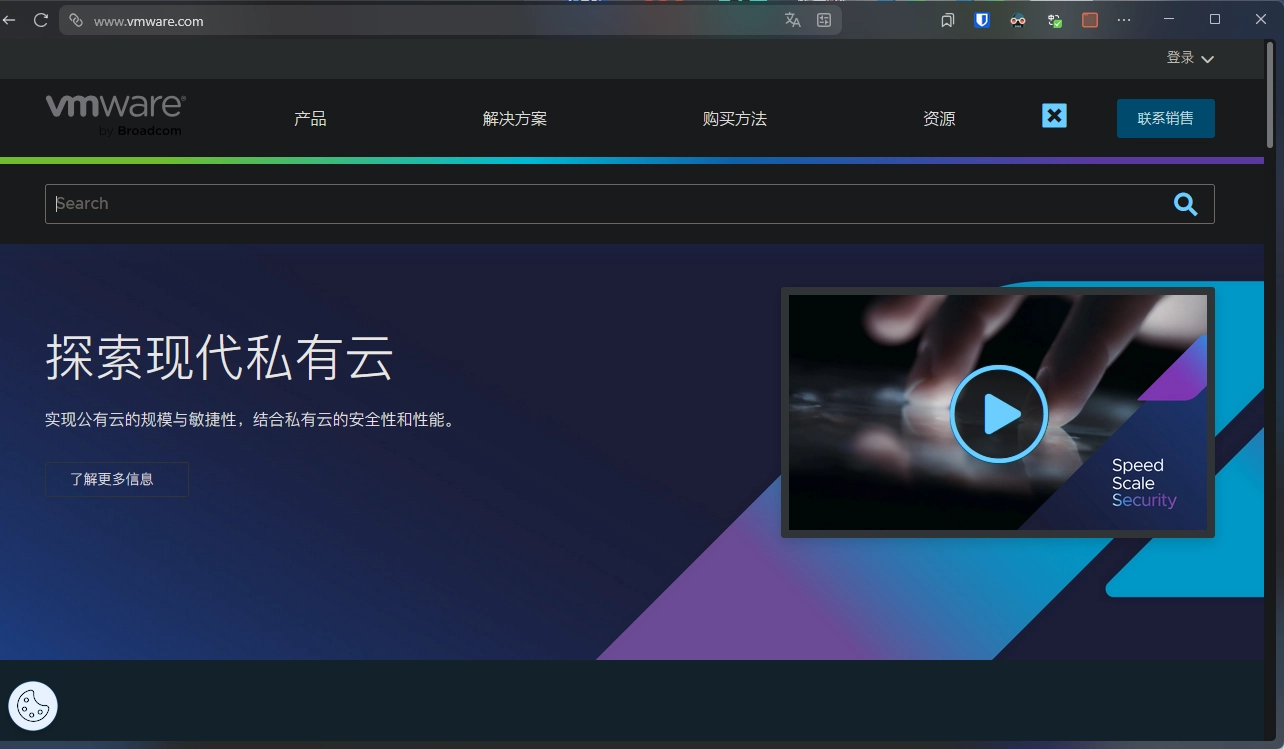1284x749 pixels.
Task: Open the Bitwarden extension icon
Action: pyautogui.click(x=982, y=20)
